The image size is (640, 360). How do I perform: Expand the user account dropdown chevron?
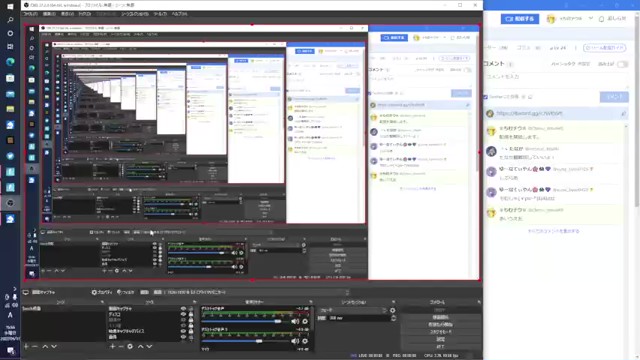(591, 18)
